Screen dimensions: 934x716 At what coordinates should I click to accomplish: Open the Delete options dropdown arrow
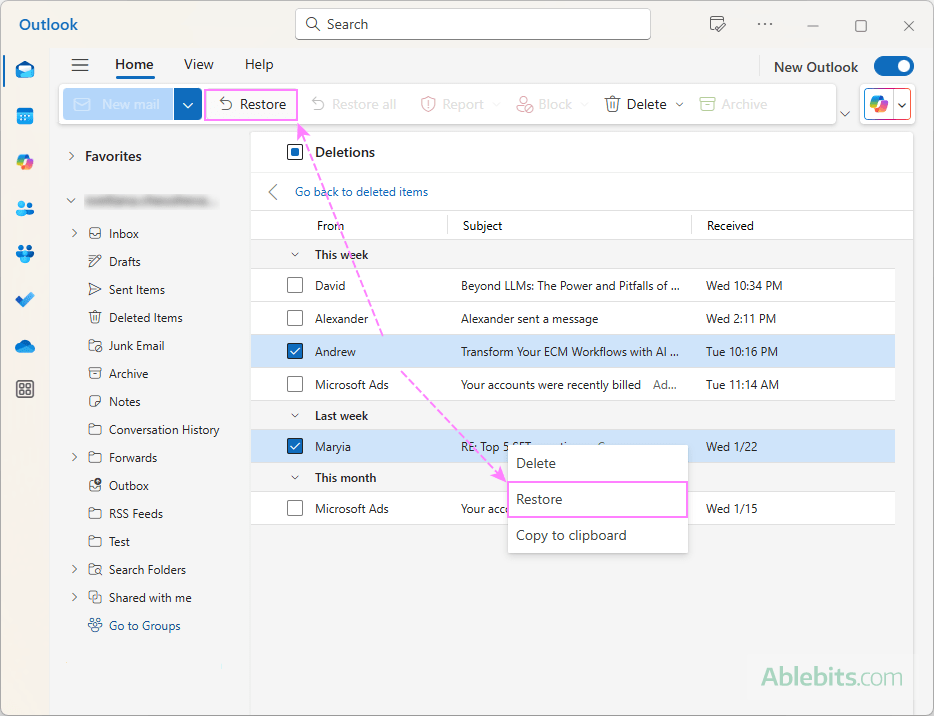680,104
